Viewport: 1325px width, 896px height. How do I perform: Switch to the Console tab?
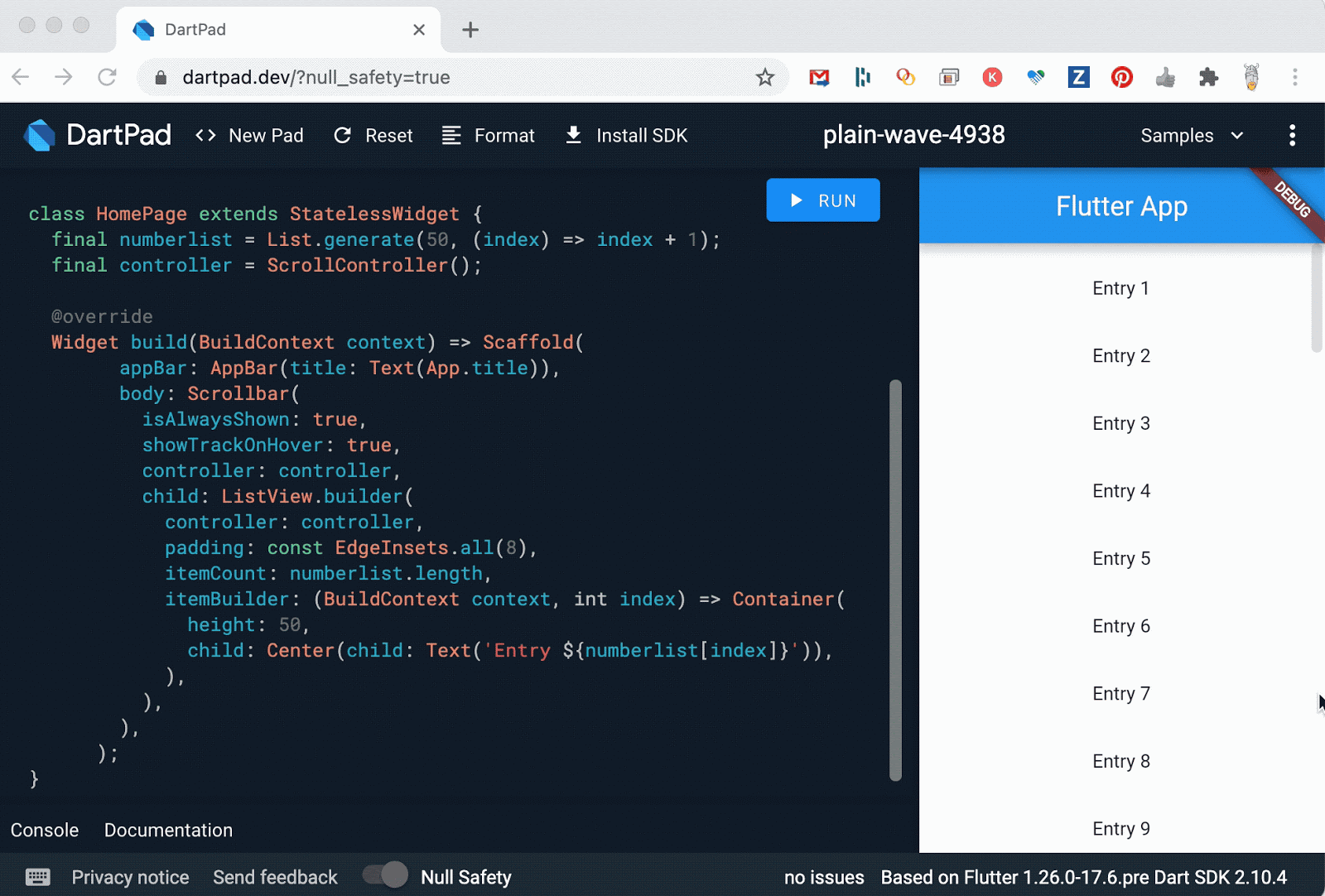point(44,830)
